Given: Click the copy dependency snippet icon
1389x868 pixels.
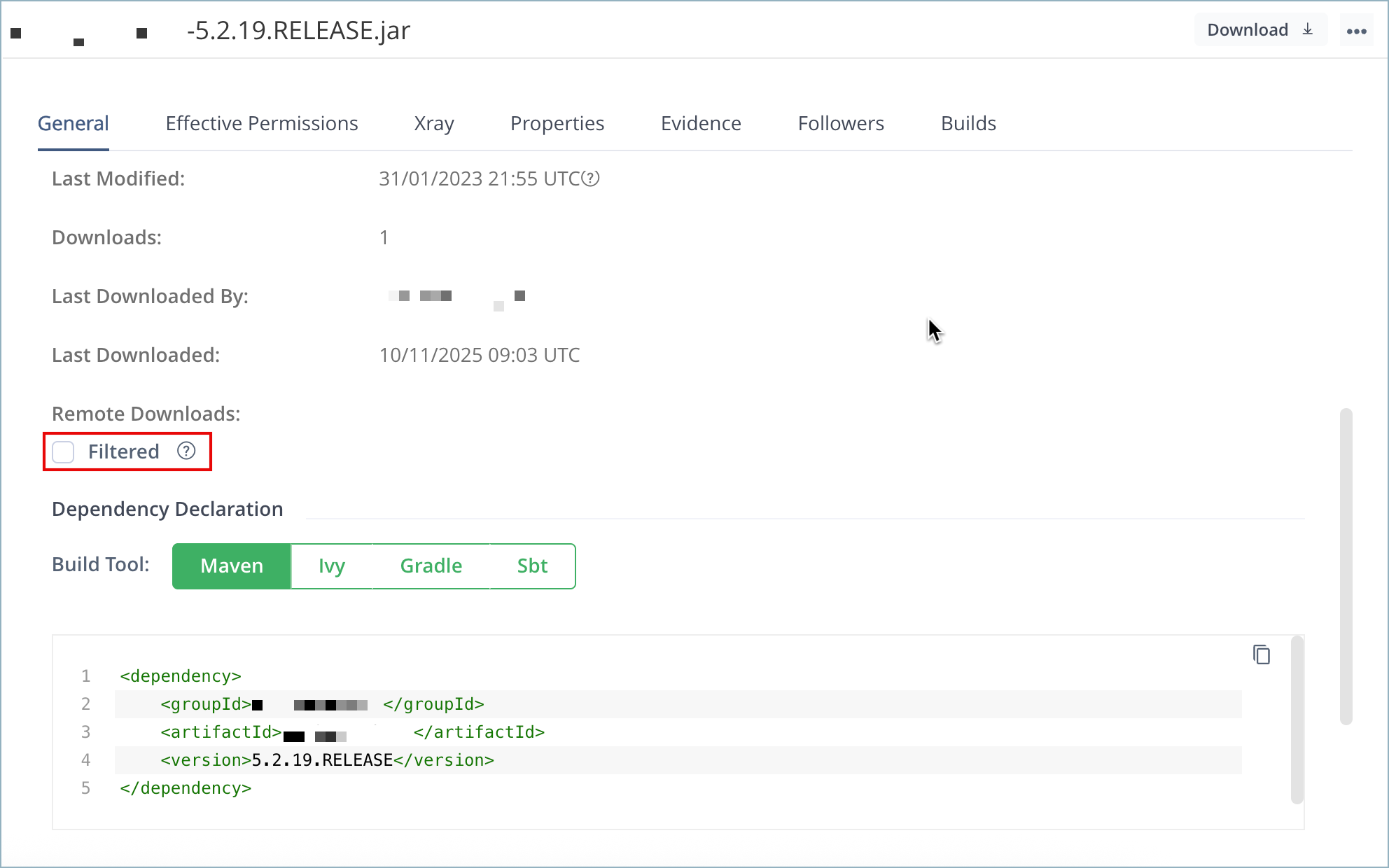Looking at the screenshot, I should [x=1261, y=654].
